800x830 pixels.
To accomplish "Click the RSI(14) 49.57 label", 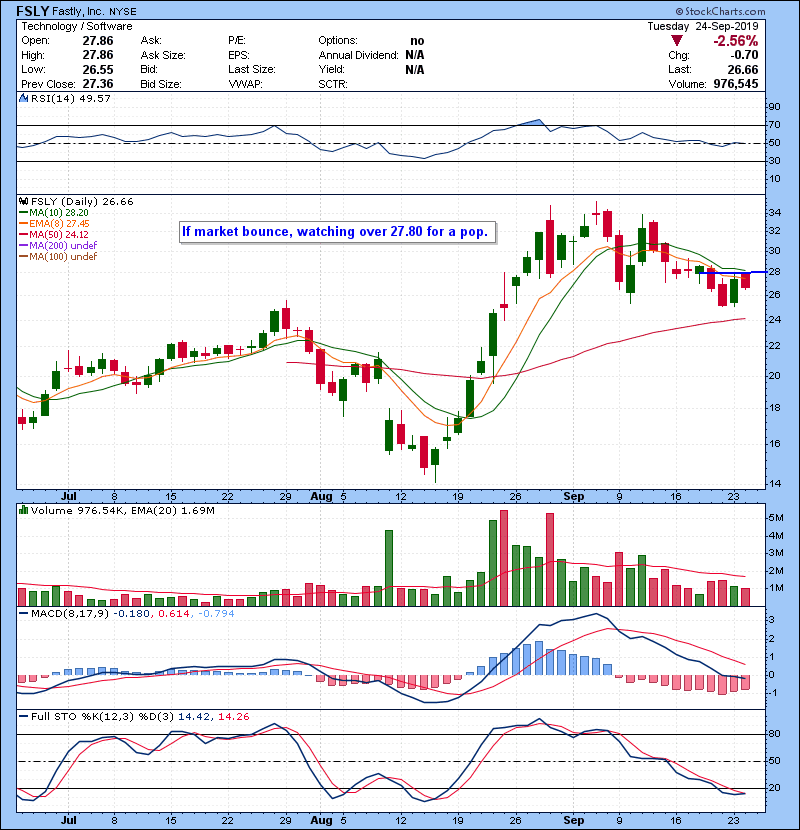I will (71, 98).
